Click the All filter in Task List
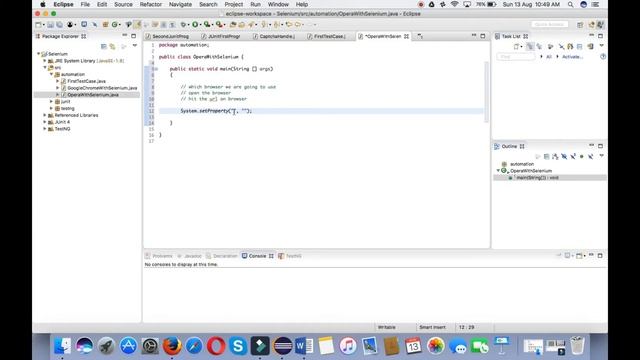This screenshot has width=640, height=360. click(x=549, y=57)
